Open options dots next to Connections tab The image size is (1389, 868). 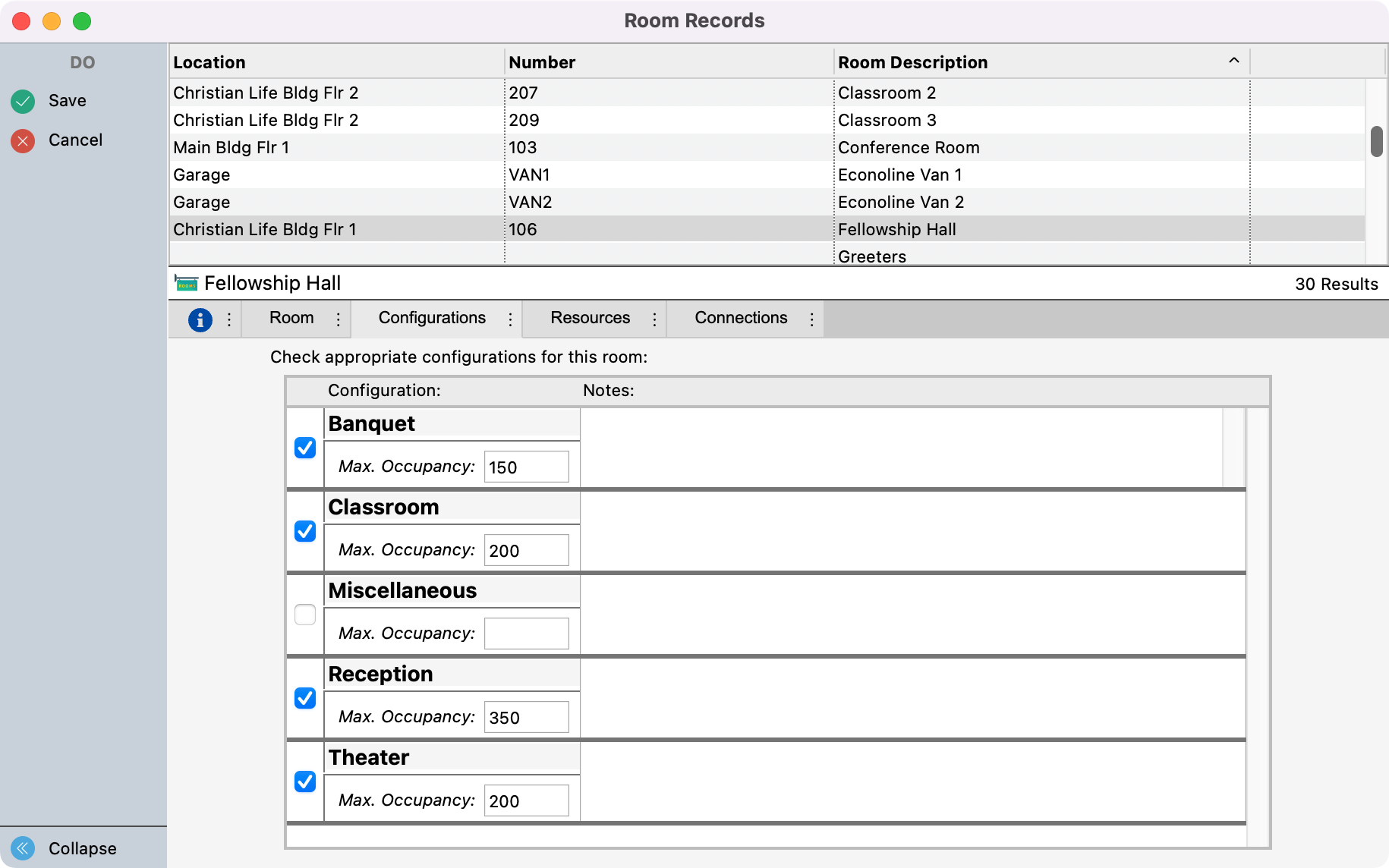coord(811,319)
